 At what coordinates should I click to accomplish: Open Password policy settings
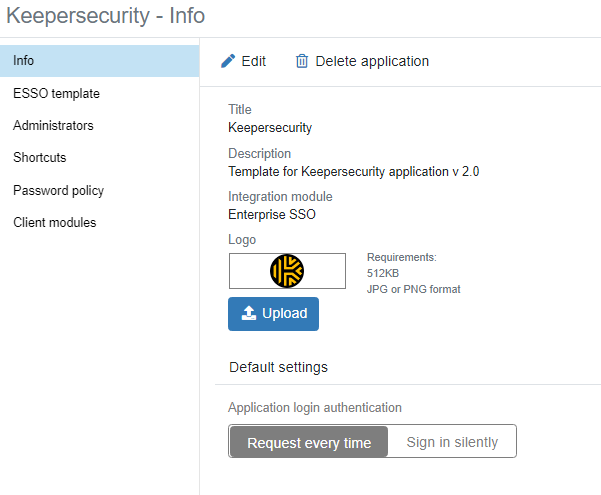[58, 190]
